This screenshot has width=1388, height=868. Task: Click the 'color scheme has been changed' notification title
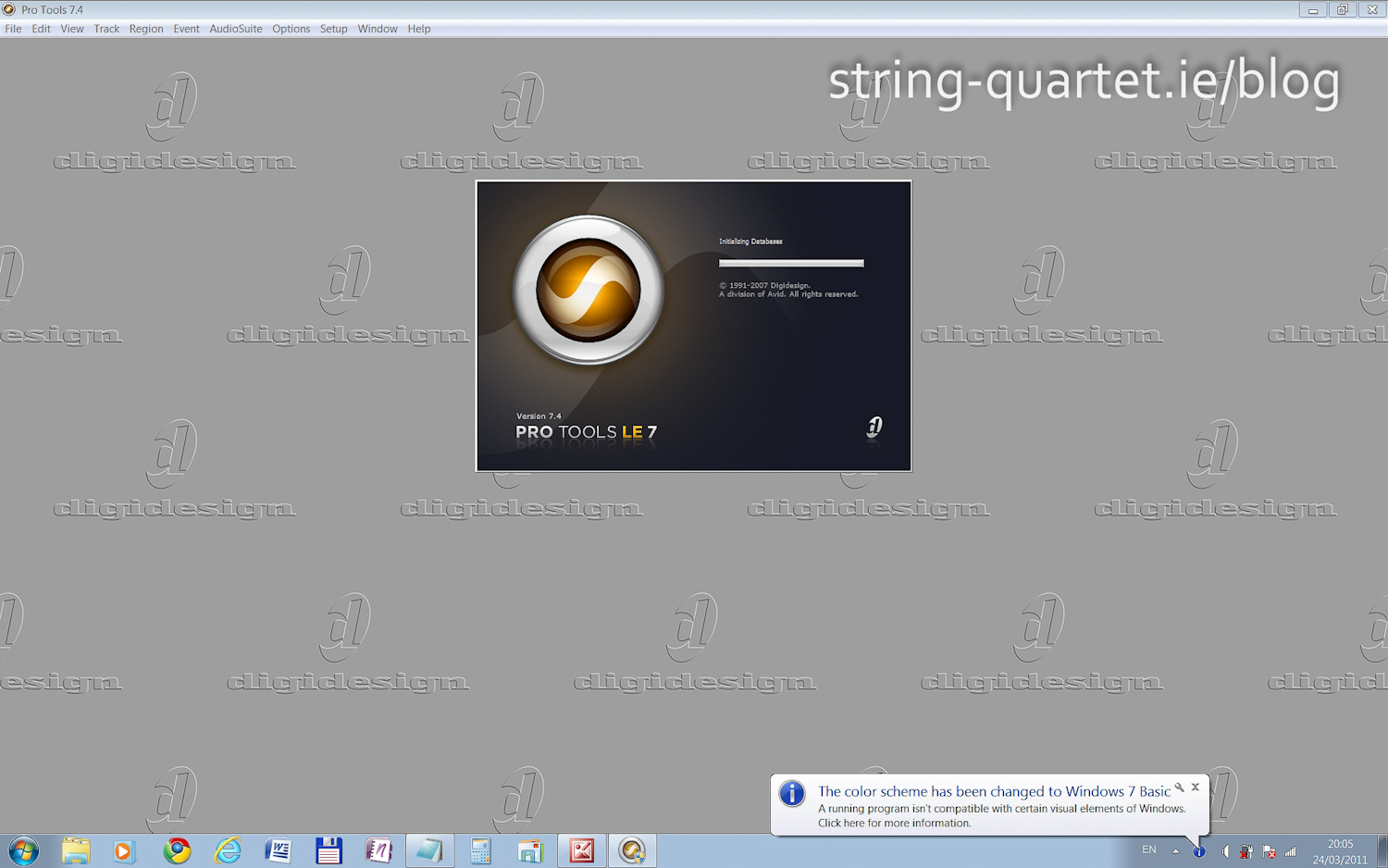(x=994, y=791)
